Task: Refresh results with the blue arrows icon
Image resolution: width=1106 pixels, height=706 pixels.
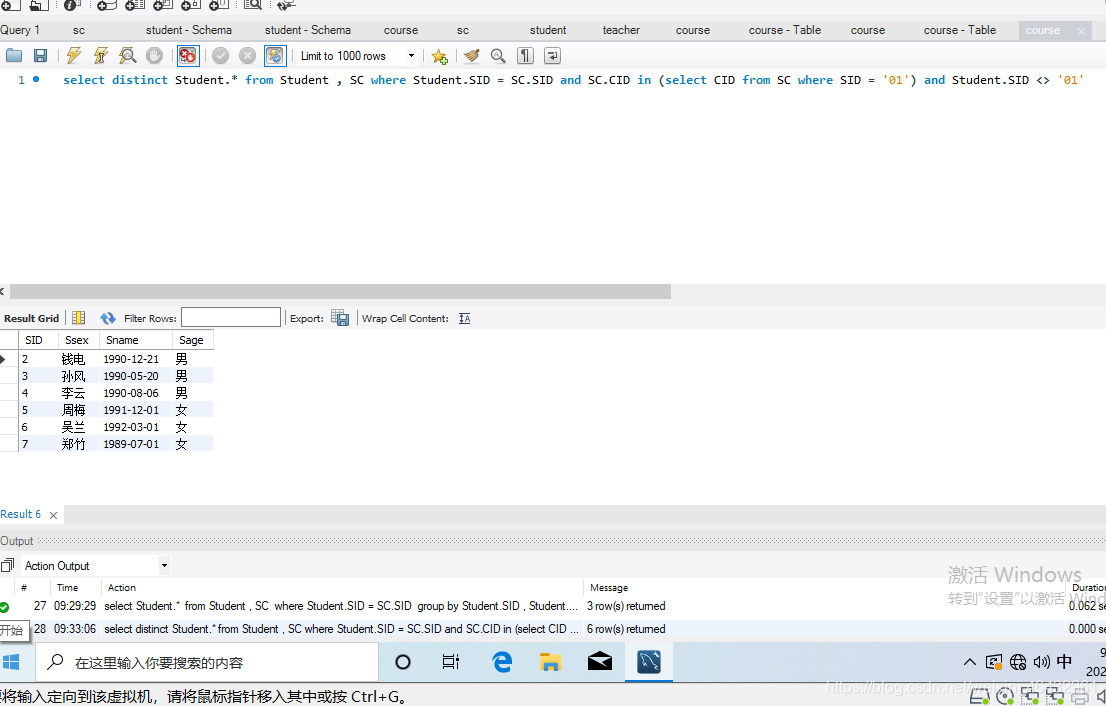Action: (x=107, y=318)
